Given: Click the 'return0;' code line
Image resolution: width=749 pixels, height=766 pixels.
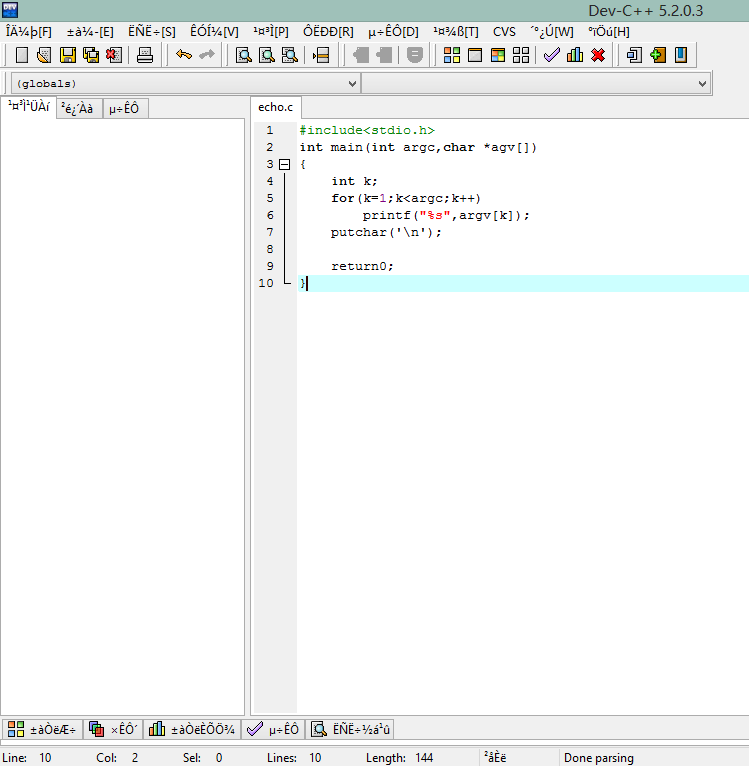Looking at the screenshot, I should [x=362, y=266].
